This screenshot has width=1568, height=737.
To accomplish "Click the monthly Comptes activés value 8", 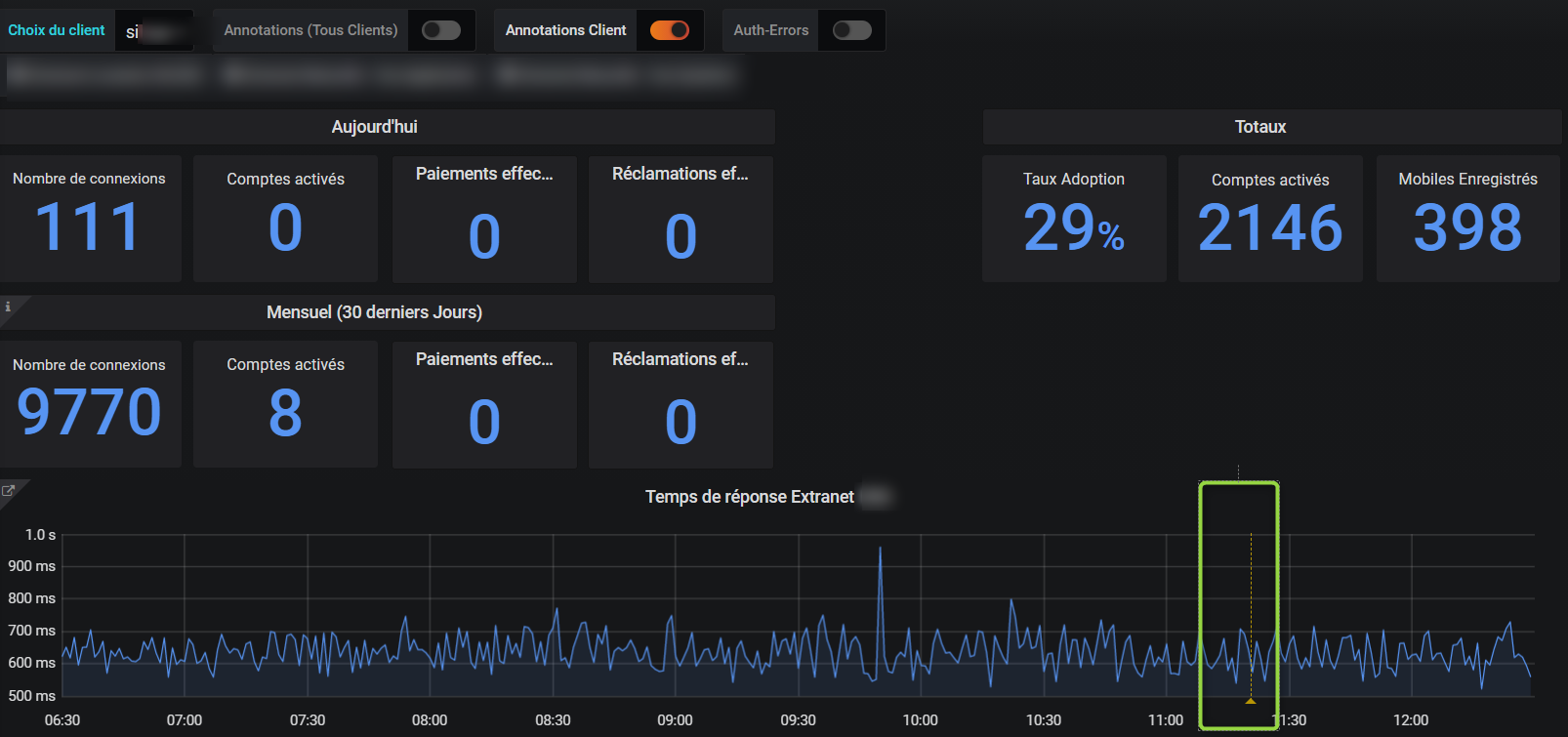I will point(285,413).
